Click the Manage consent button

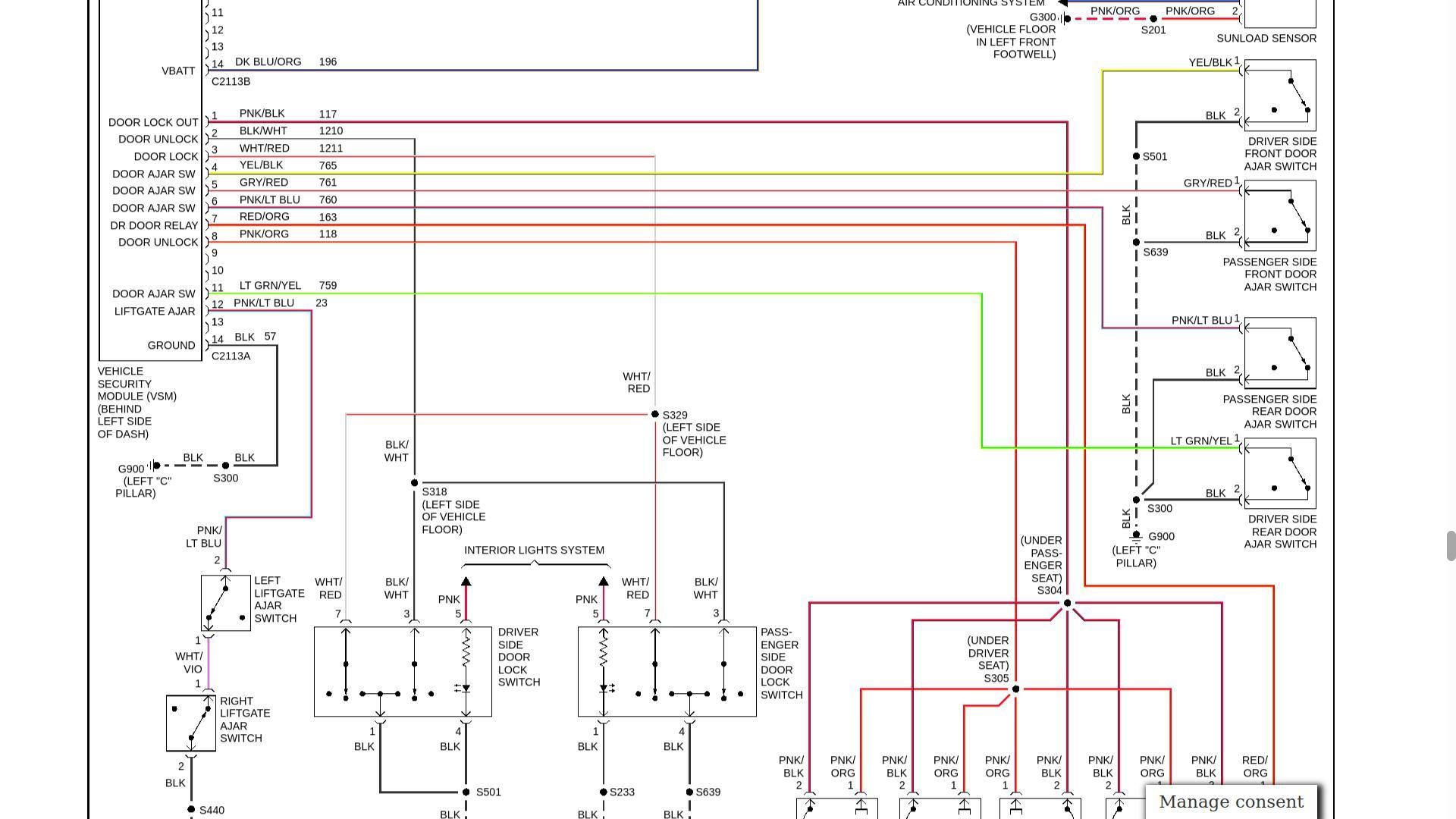pos(1231,802)
